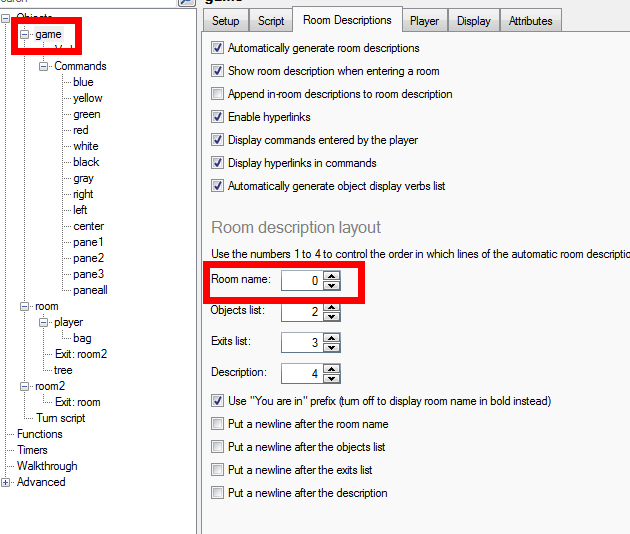The image size is (630, 534).
Task: Select the paneall command in tree
Action: pyautogui.click(x=91, y=290)
